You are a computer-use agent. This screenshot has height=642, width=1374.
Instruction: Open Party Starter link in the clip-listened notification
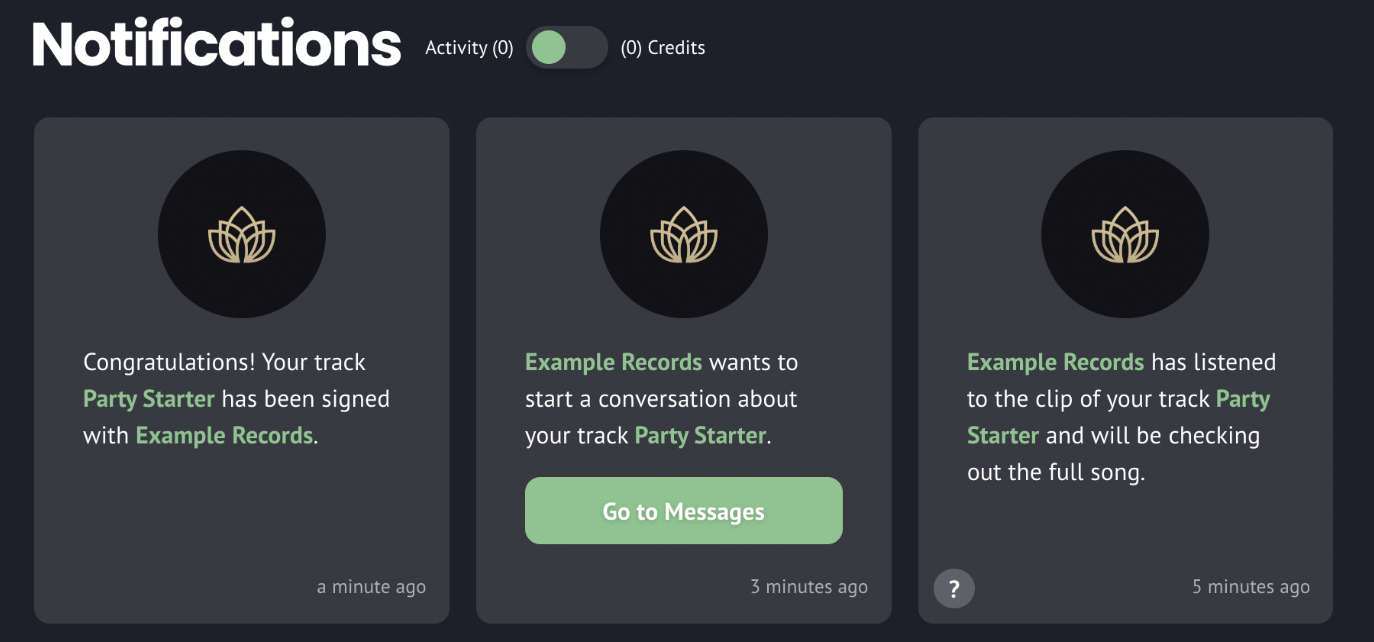point(1243,399)
